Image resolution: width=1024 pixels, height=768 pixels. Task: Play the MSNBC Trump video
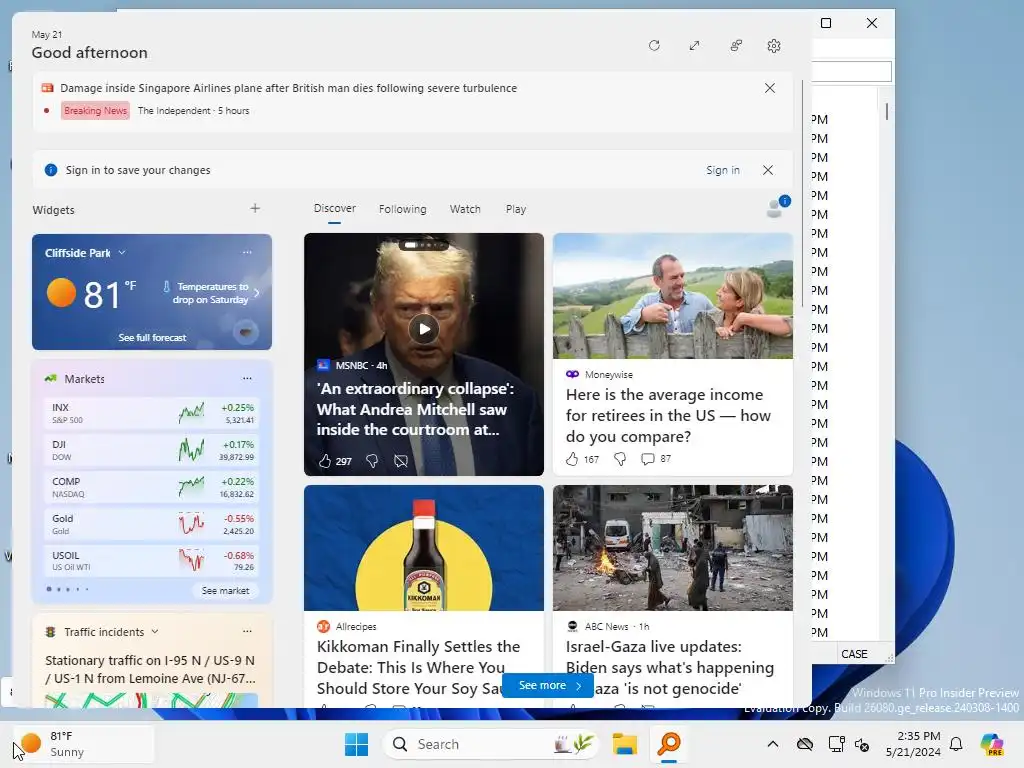coord(424,329)
